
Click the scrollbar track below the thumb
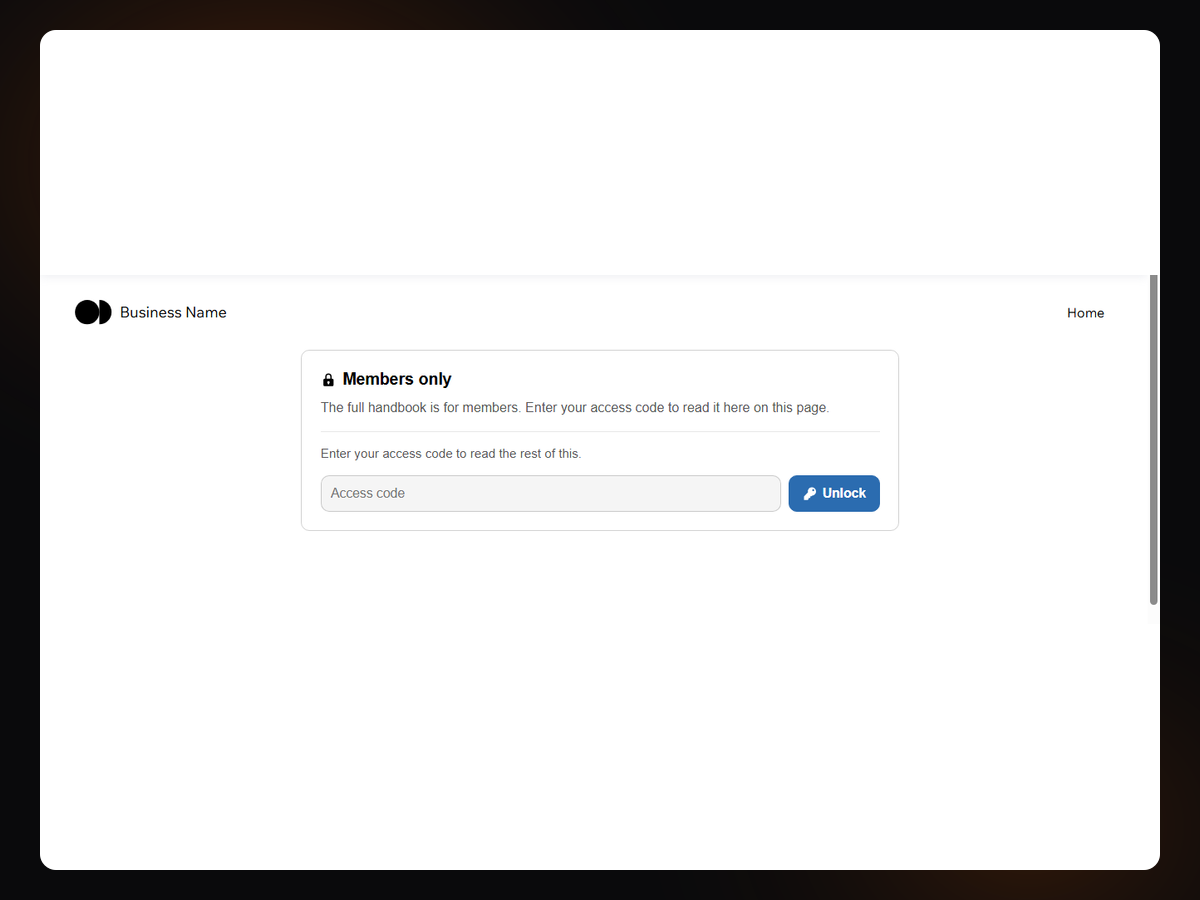pos(1153,738)
